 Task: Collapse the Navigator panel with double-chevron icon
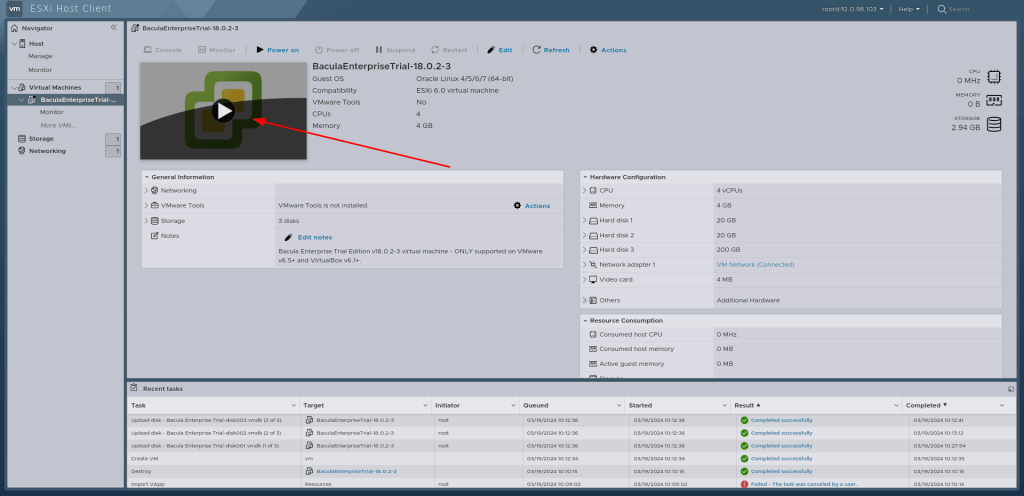click(113, 28)
